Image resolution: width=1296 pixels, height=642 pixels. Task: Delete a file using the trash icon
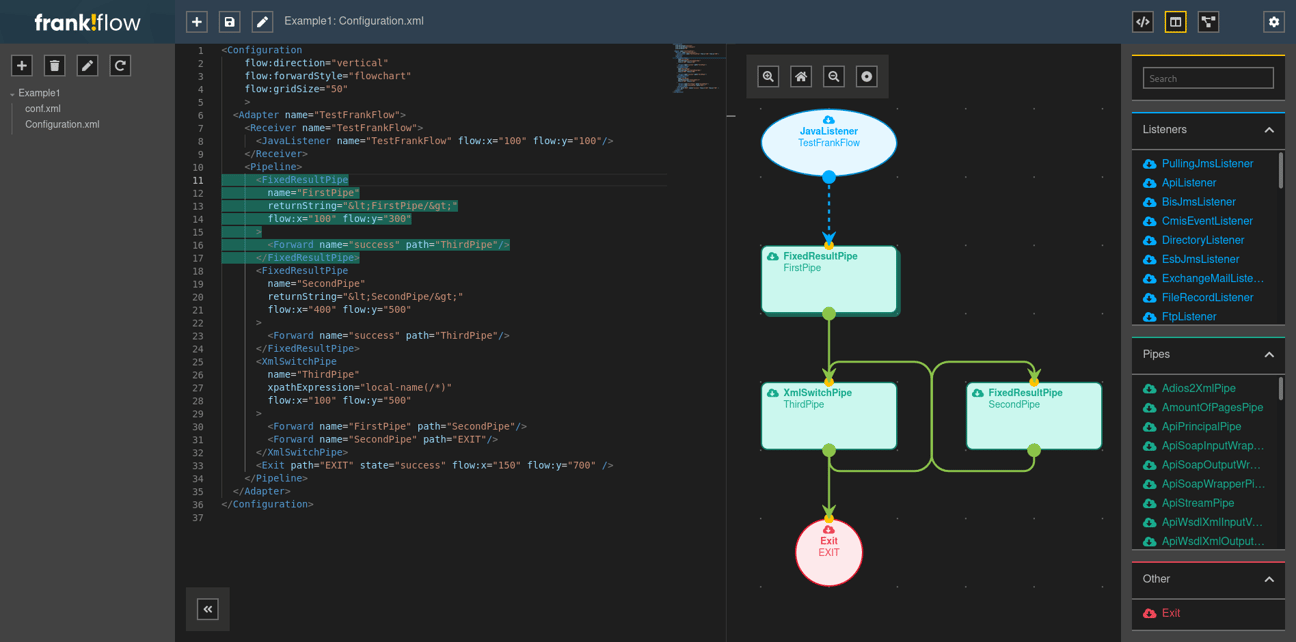coord(54,65)
